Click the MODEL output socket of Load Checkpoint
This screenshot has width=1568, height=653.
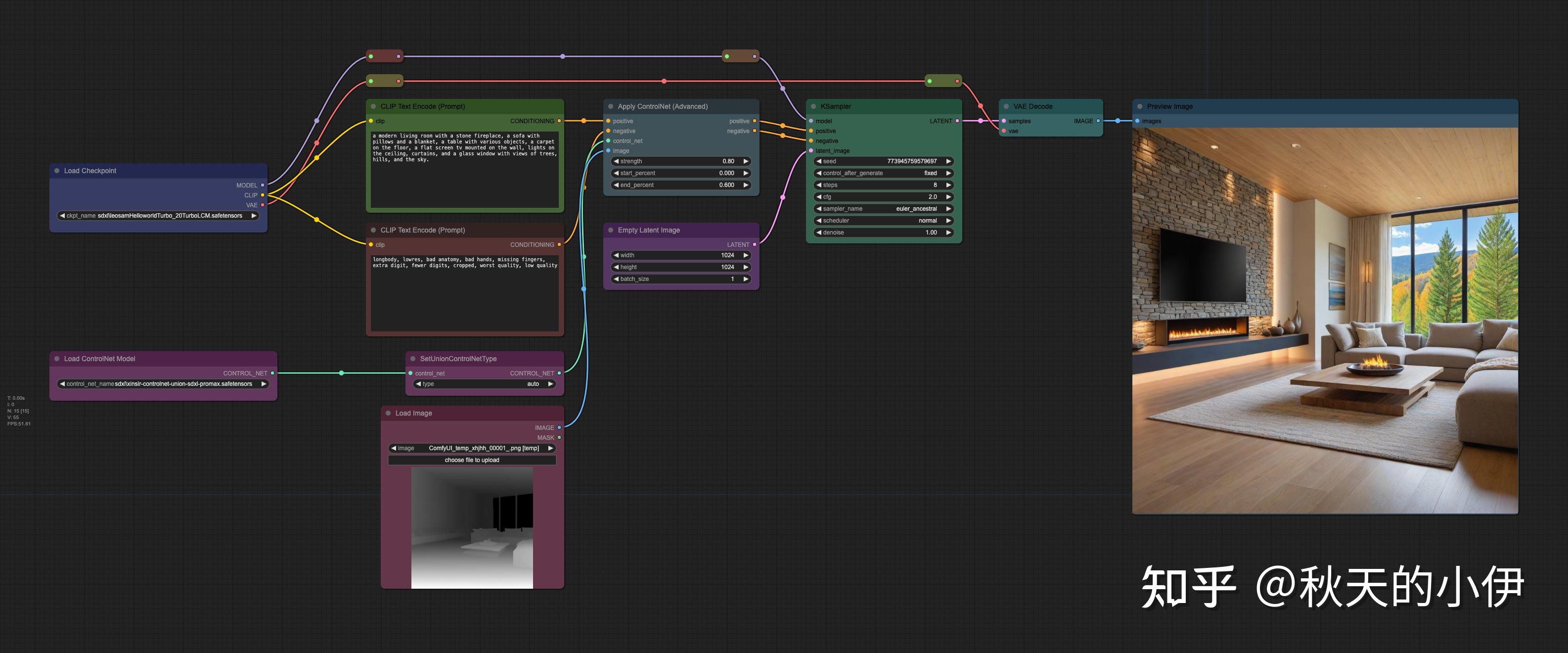click(x=263, y=185)
